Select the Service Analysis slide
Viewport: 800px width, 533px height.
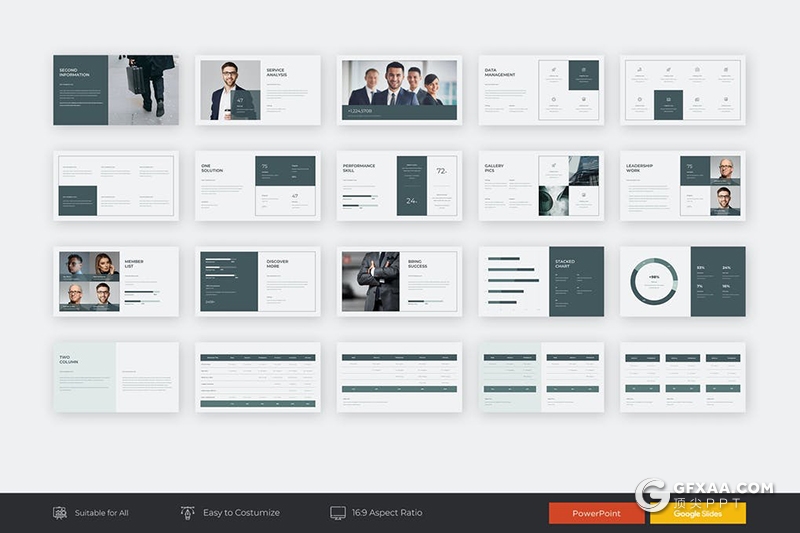[x=258, y=90]
